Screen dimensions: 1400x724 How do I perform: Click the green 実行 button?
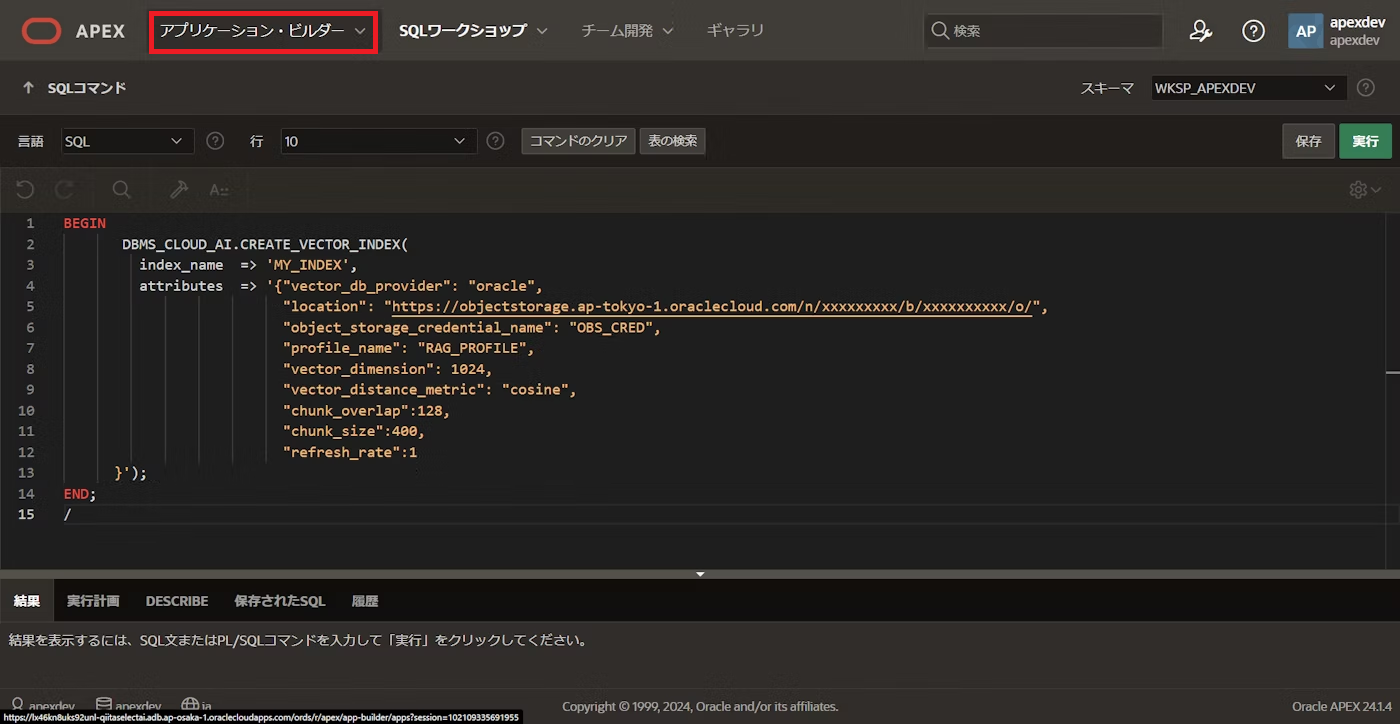[1365, 141]
